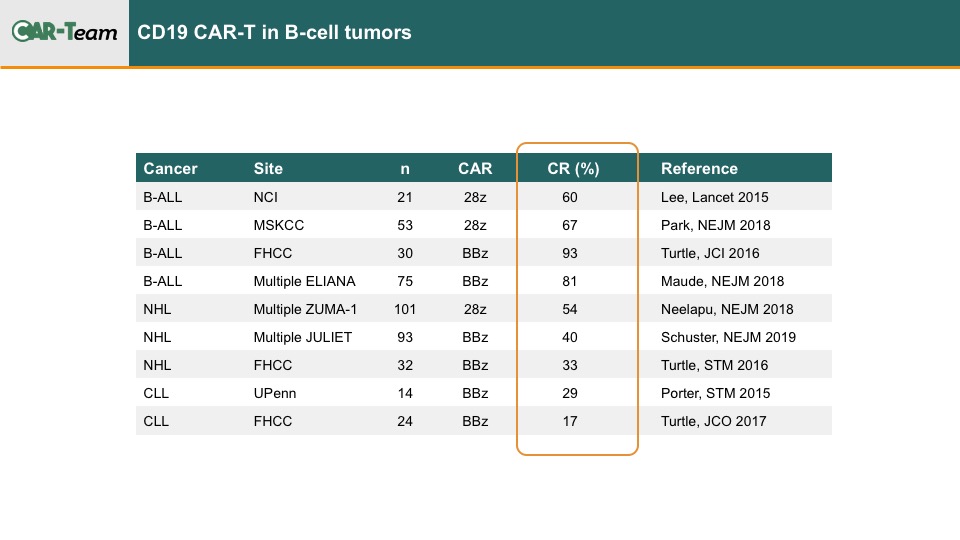
Task: Click the Multiple ZUMA-1 site cell
Action: 306,309
